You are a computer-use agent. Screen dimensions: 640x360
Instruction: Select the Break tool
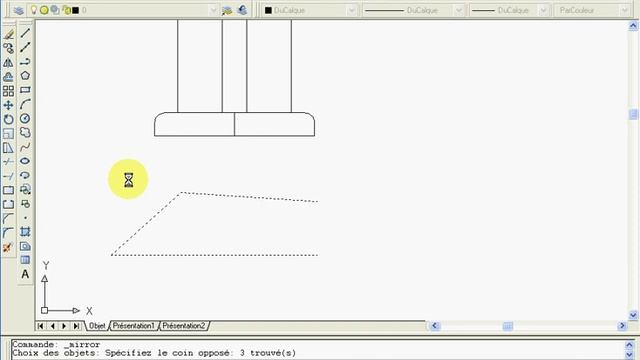click(8, 204)
